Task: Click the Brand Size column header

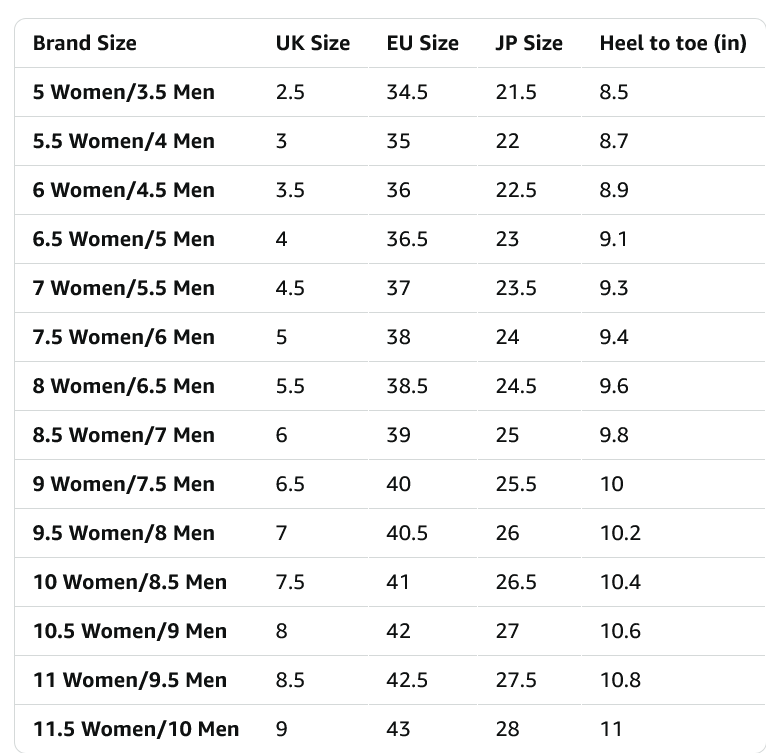Action: pos(84,43)
